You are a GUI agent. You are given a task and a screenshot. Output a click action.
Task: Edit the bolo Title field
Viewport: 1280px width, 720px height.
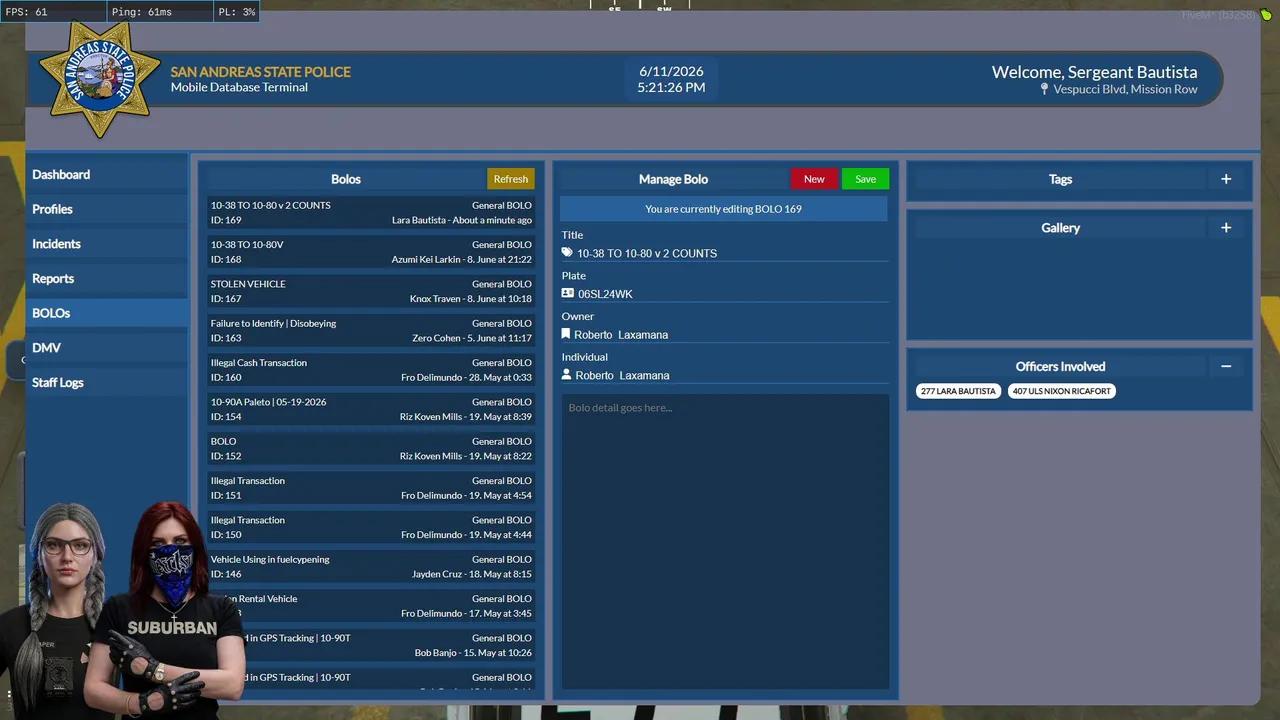coord(725,253)
